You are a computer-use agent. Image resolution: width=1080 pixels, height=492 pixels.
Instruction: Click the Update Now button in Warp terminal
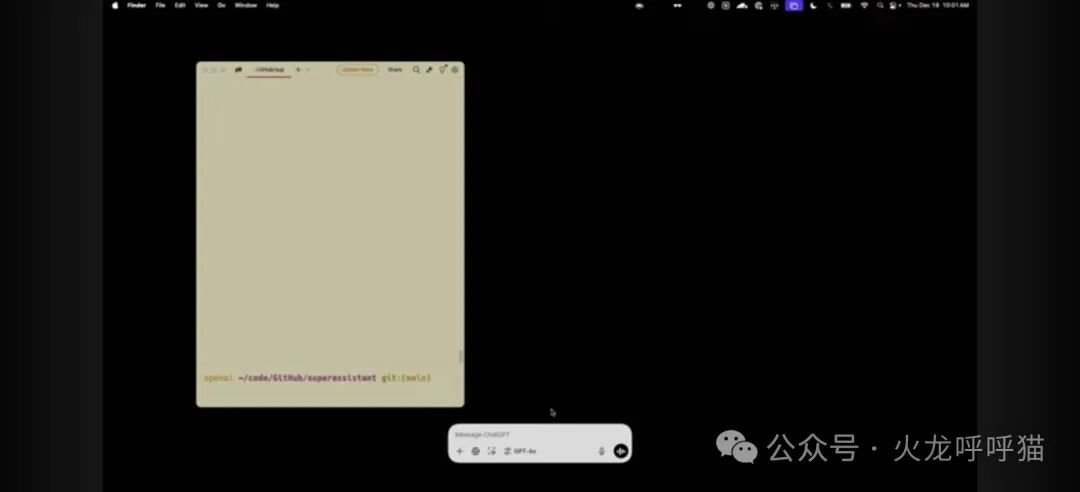pyautogui.click(x=357, y=70)
